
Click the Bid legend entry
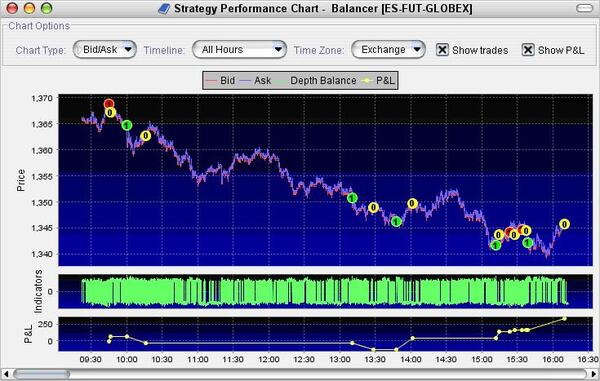220,81
